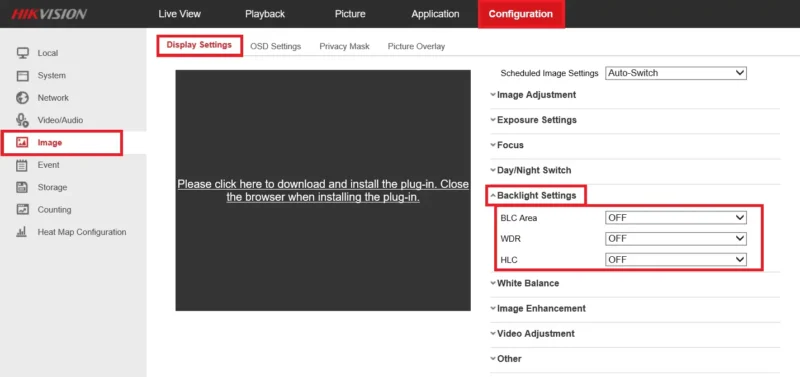Switch to the Picture tab
Image resolution: width=800 pixels, height=377 pixels.
pyautogui.click(x=350, y=14)
